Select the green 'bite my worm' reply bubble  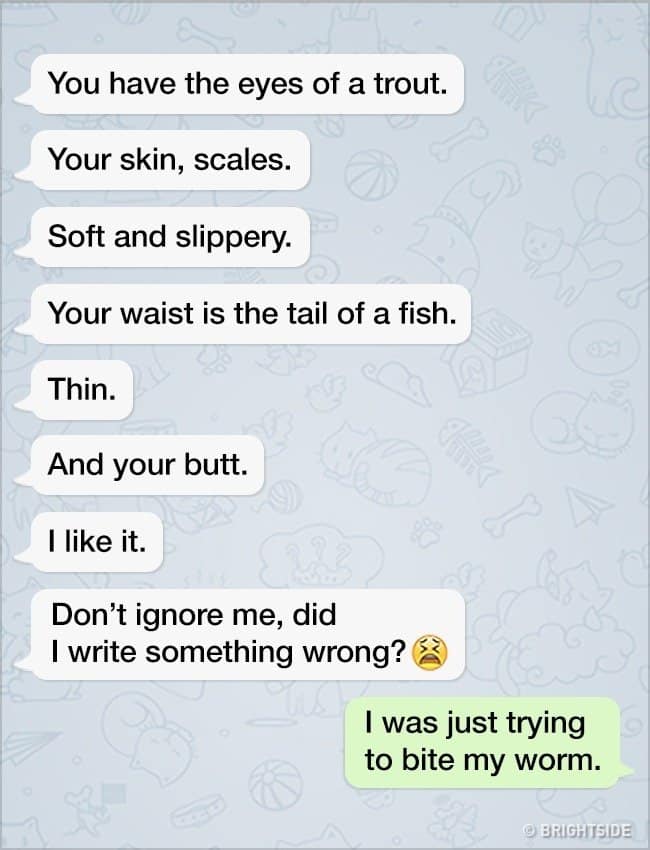[x=482, y=743]
